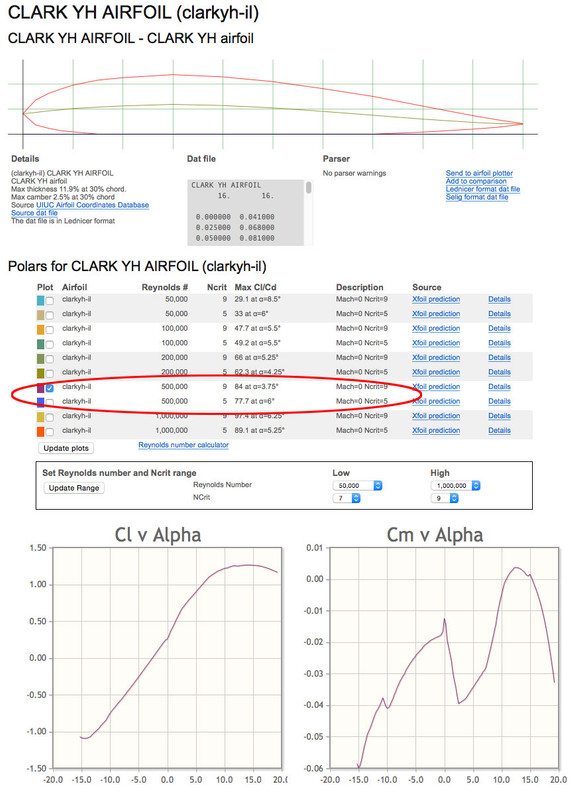Click the Clark YH airfoil profile plot

tap(273, 105)
